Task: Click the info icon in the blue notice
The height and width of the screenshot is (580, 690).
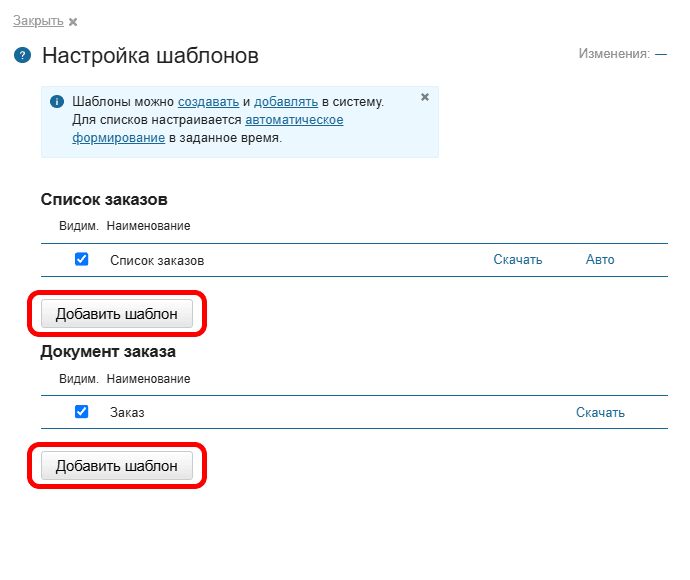Action: pyautogui.click(x=57, y=102)
